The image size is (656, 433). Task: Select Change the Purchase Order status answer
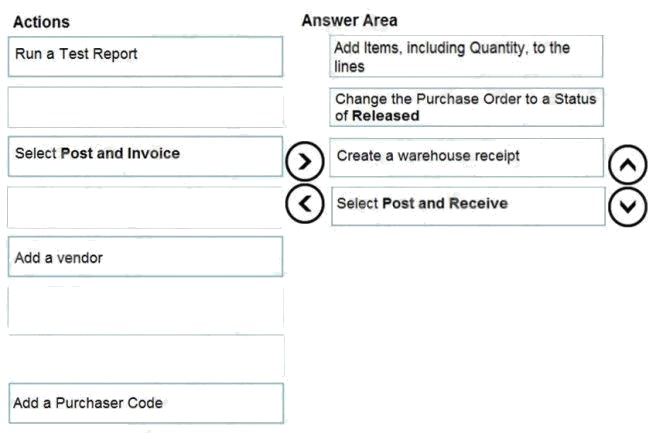click(x=466, y=107)
